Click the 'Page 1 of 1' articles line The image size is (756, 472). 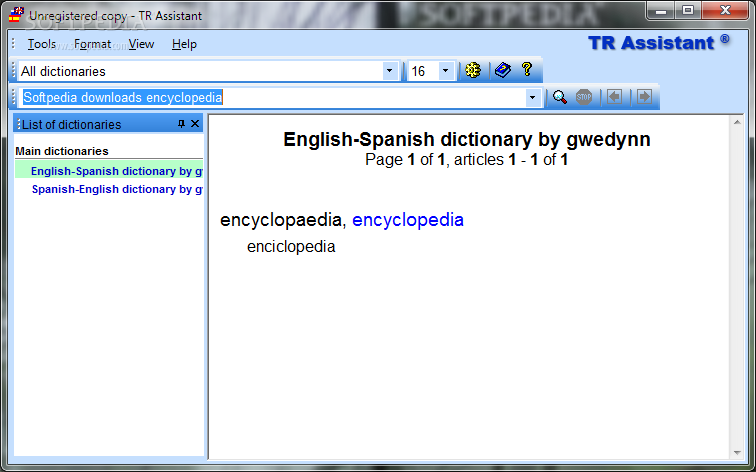tap(467, 160)
